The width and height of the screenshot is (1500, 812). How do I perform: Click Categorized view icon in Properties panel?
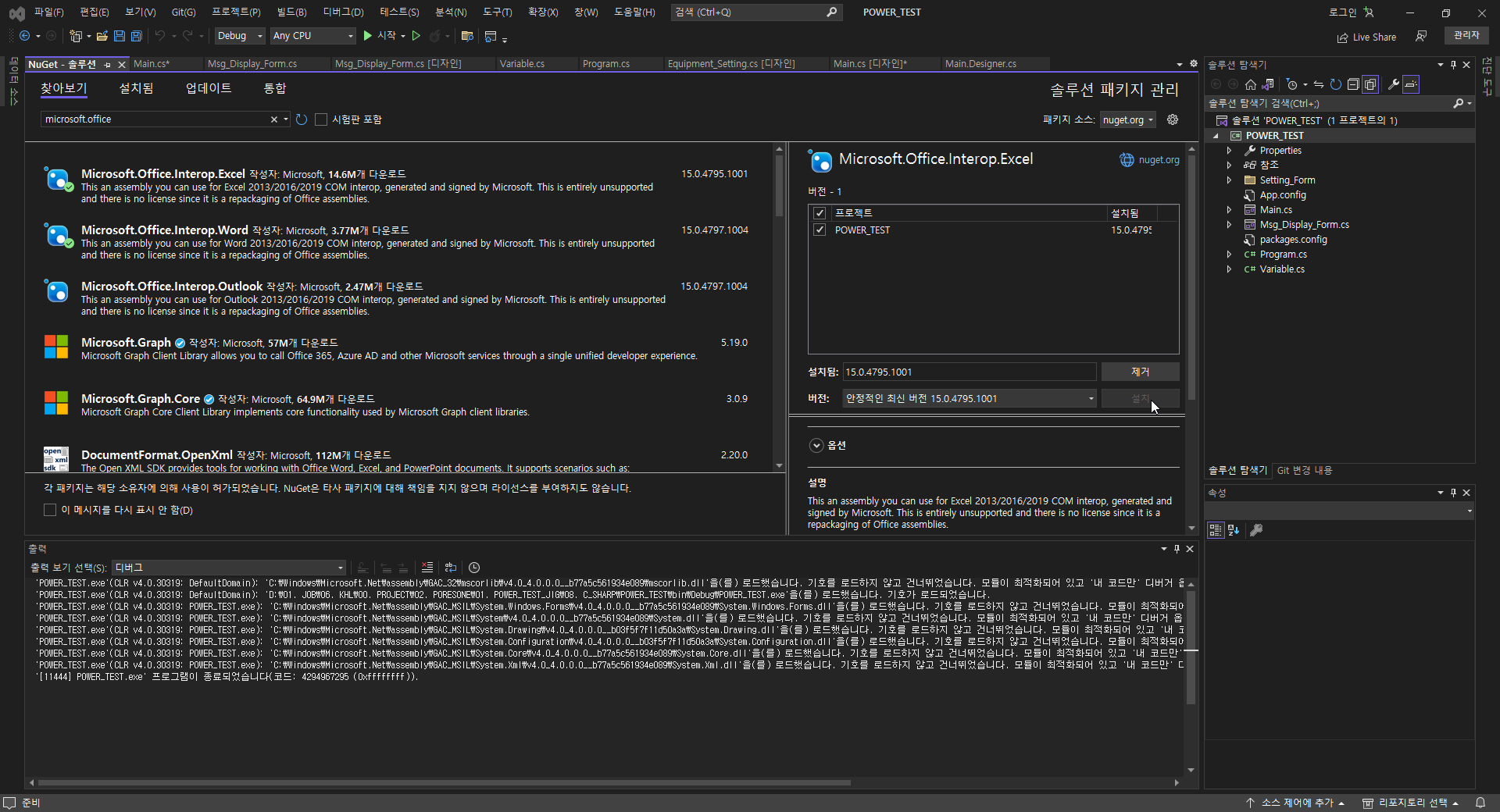(1216, 530)
